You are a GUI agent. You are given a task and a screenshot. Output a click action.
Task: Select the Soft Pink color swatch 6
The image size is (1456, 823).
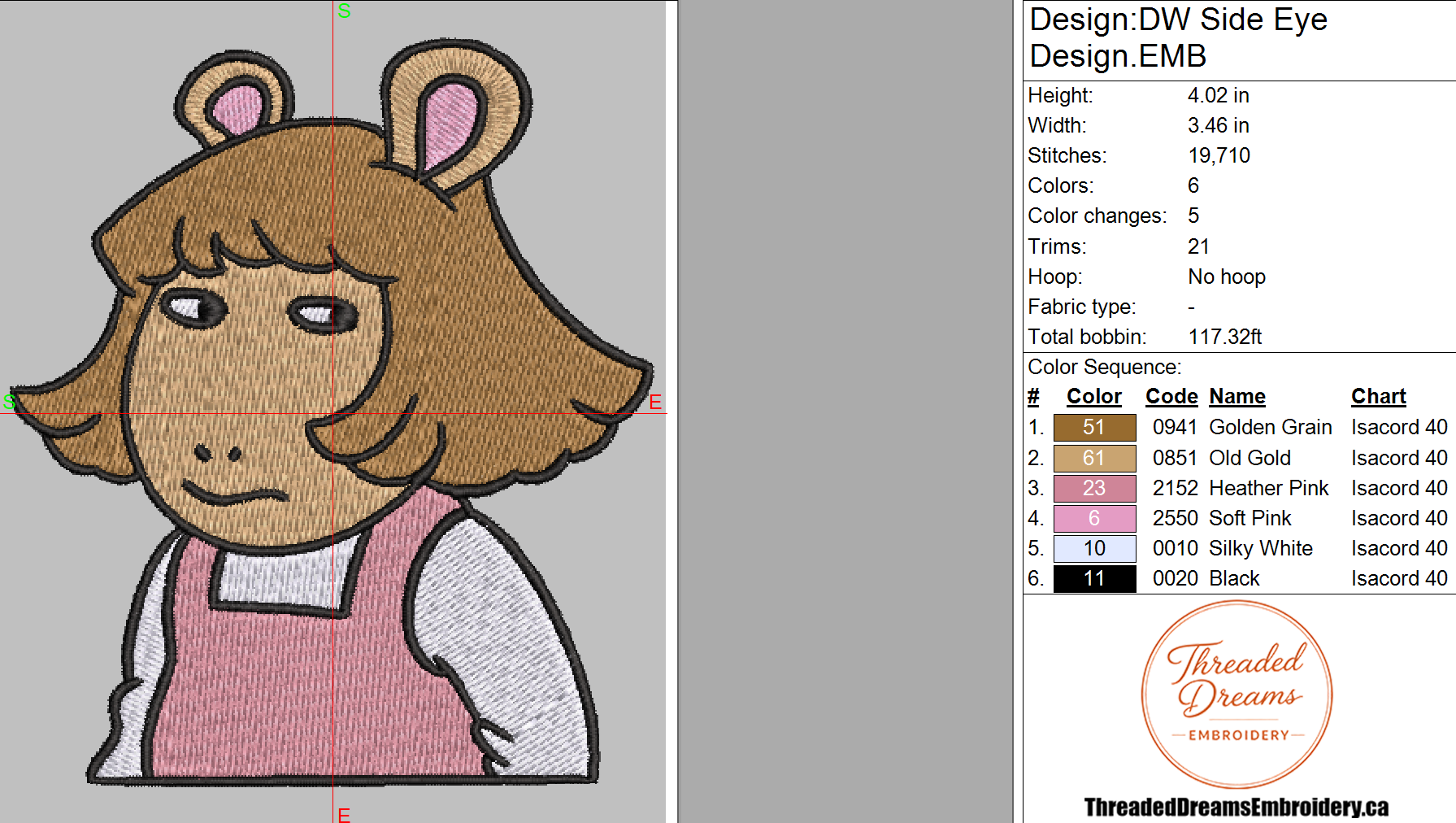pyautogui.click(x=1094, y=518)
